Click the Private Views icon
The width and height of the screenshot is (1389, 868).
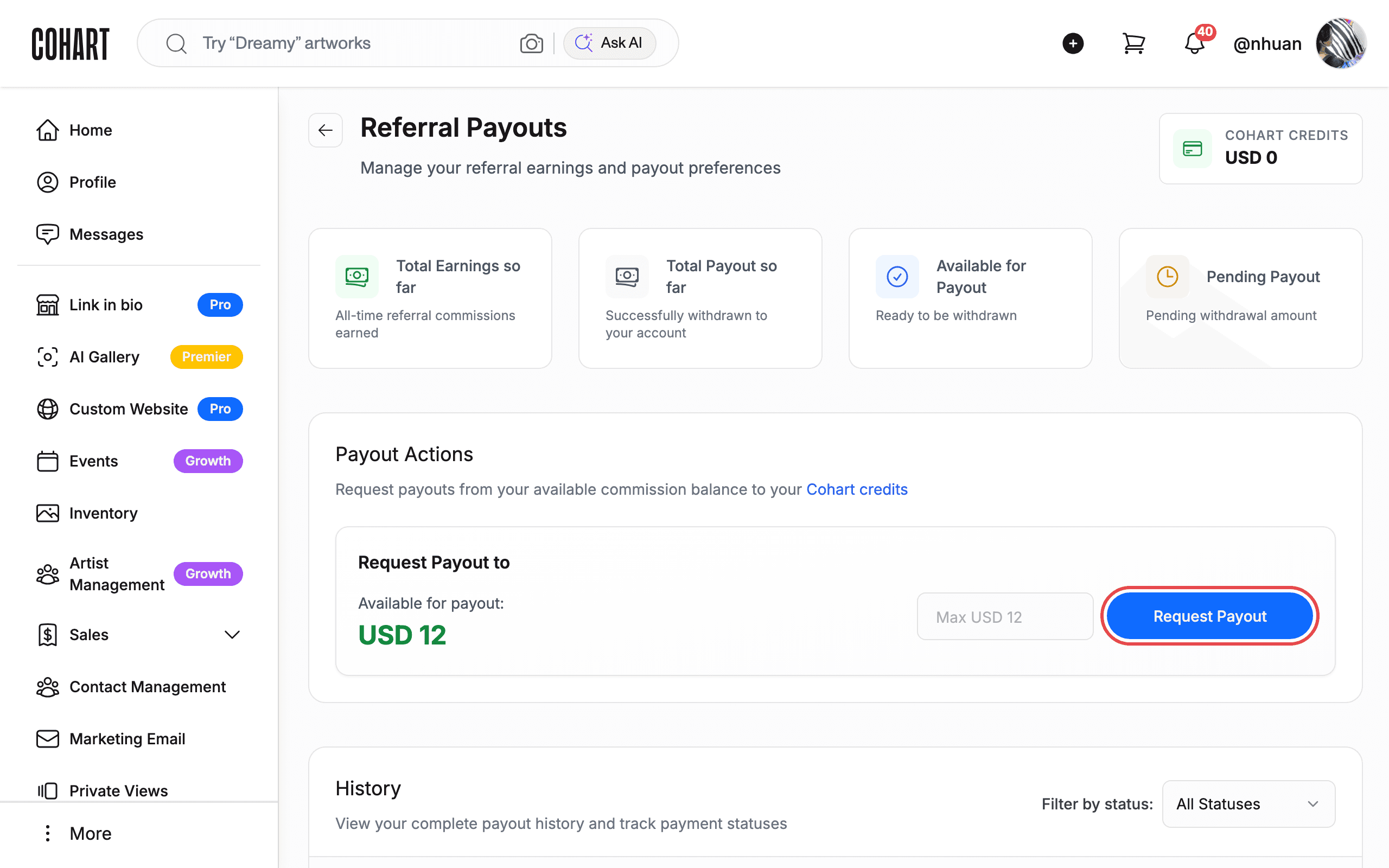click(x=48, y=791)
